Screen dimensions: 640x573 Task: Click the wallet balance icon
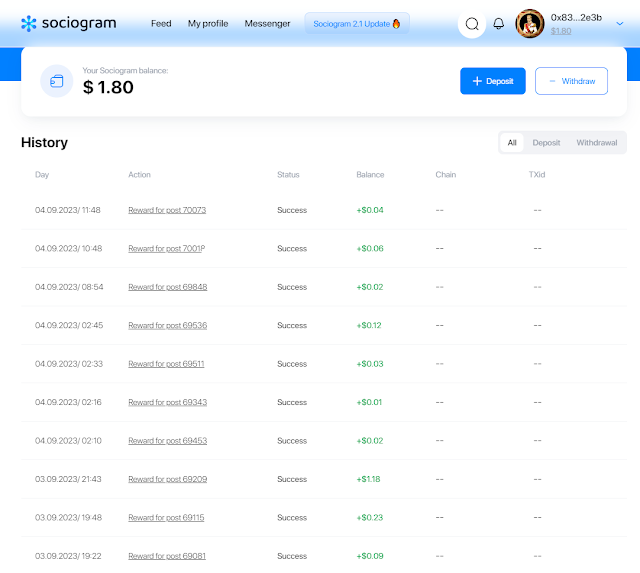pos(57,81)
